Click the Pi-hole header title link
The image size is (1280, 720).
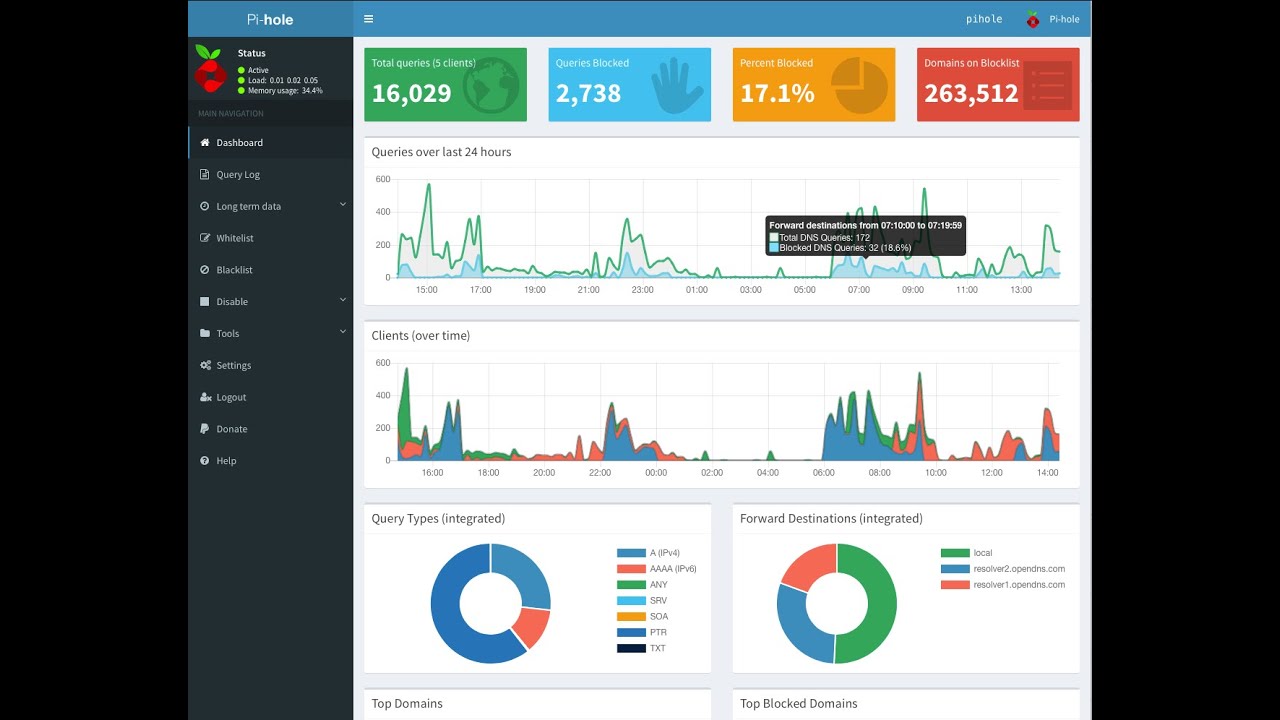coord(270,19)
